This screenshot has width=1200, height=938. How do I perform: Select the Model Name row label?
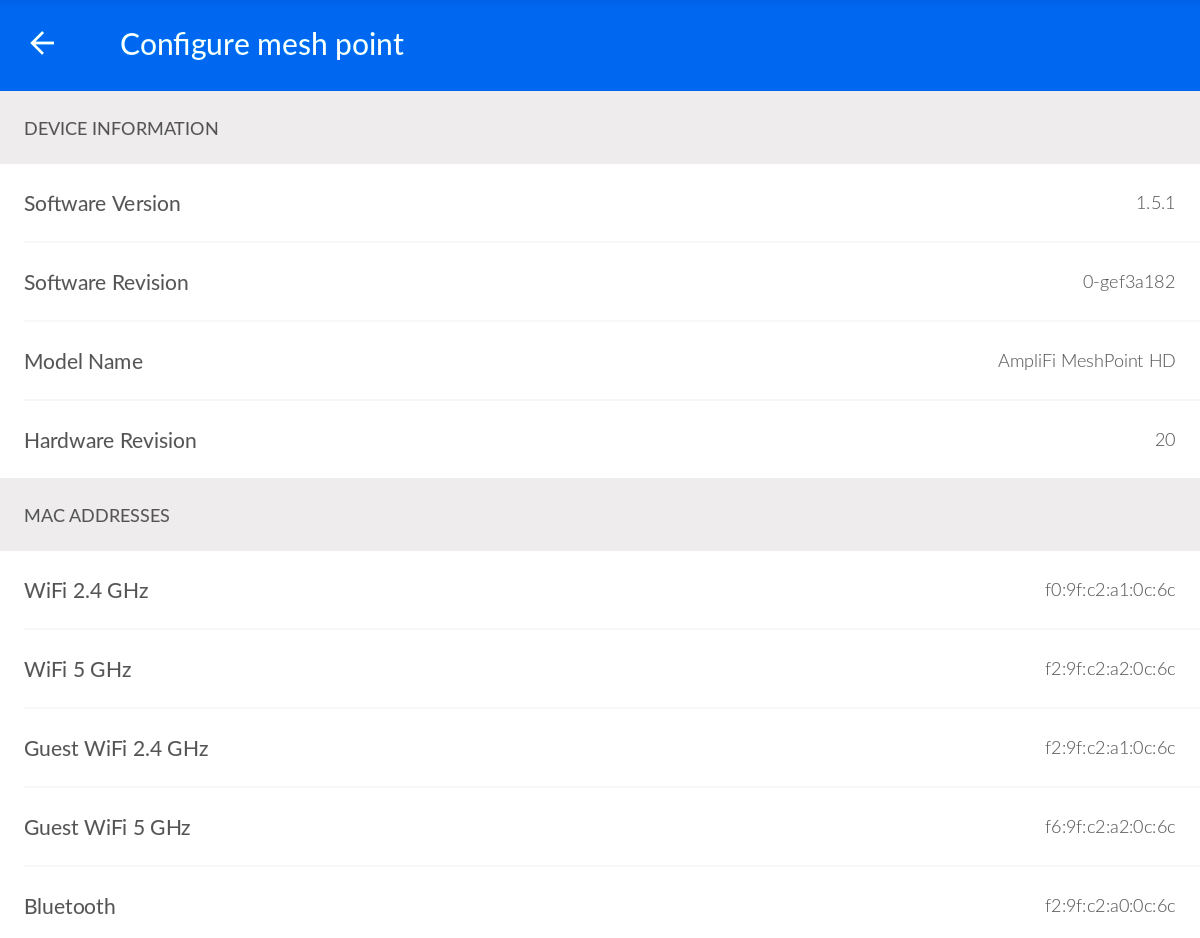coord(83,361)
